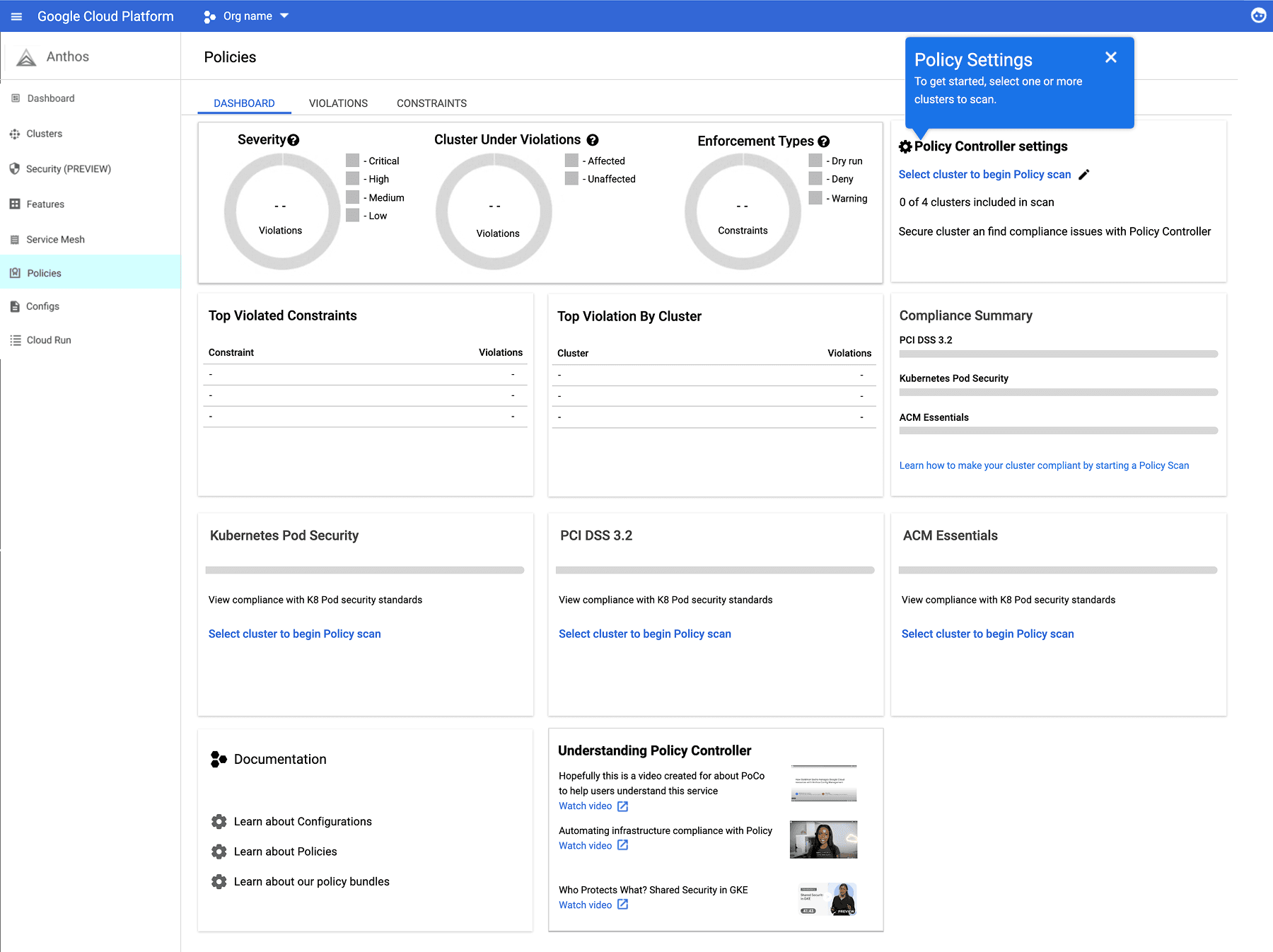Click gear icon next to policy bundles
This screenshot has width=1273, height=952.
click(219, 881)
